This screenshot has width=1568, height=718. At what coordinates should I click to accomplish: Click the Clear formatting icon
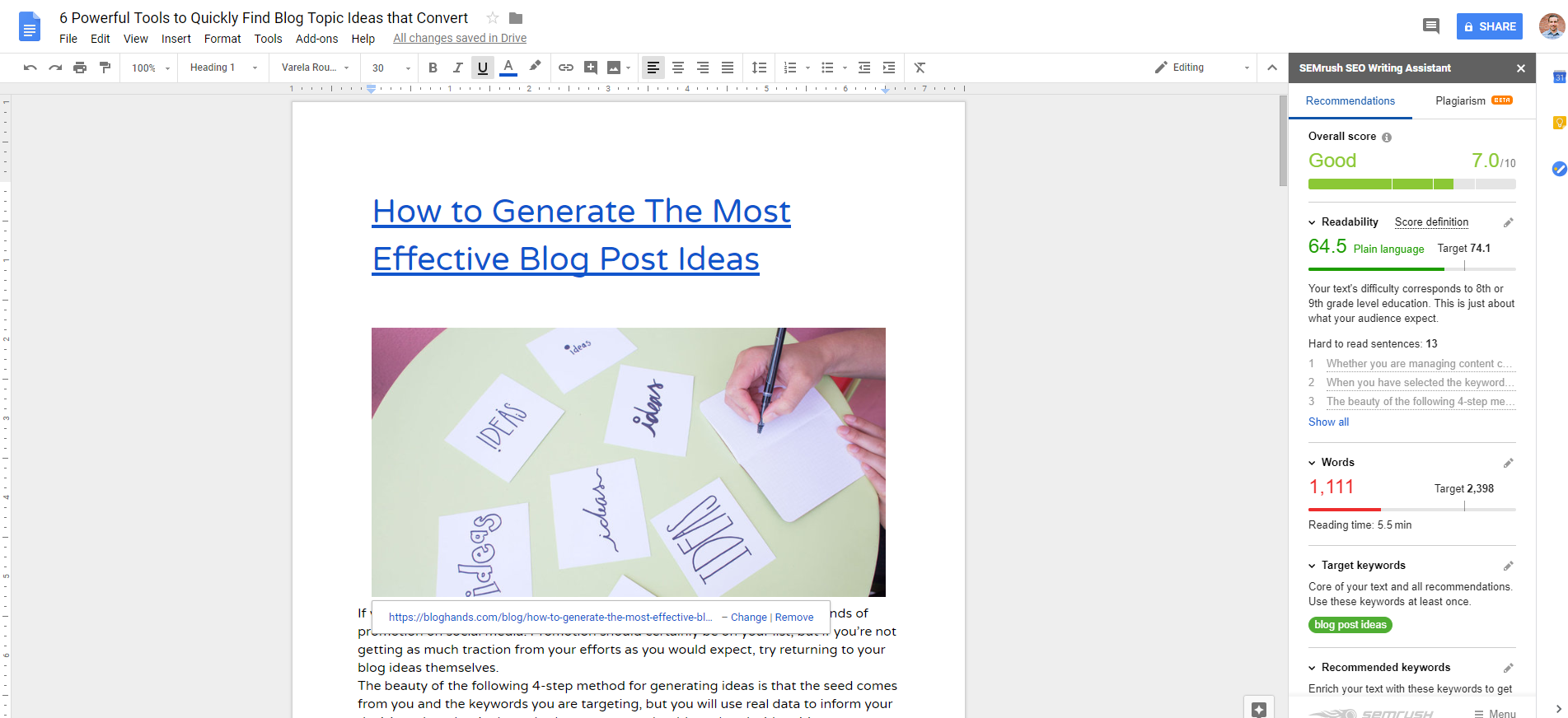coord(920,68)
